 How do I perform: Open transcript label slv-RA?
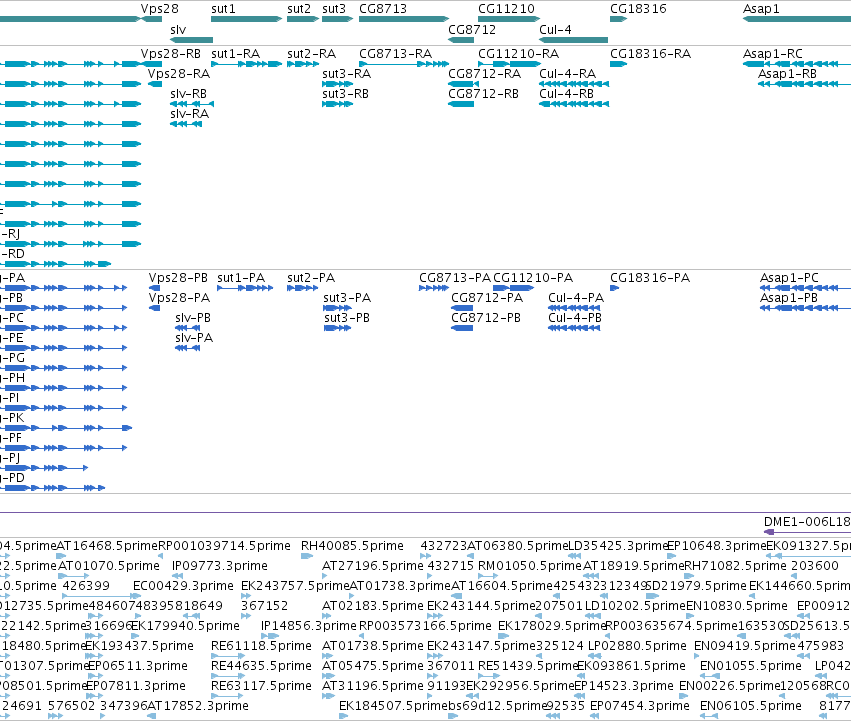coord(189,114)
